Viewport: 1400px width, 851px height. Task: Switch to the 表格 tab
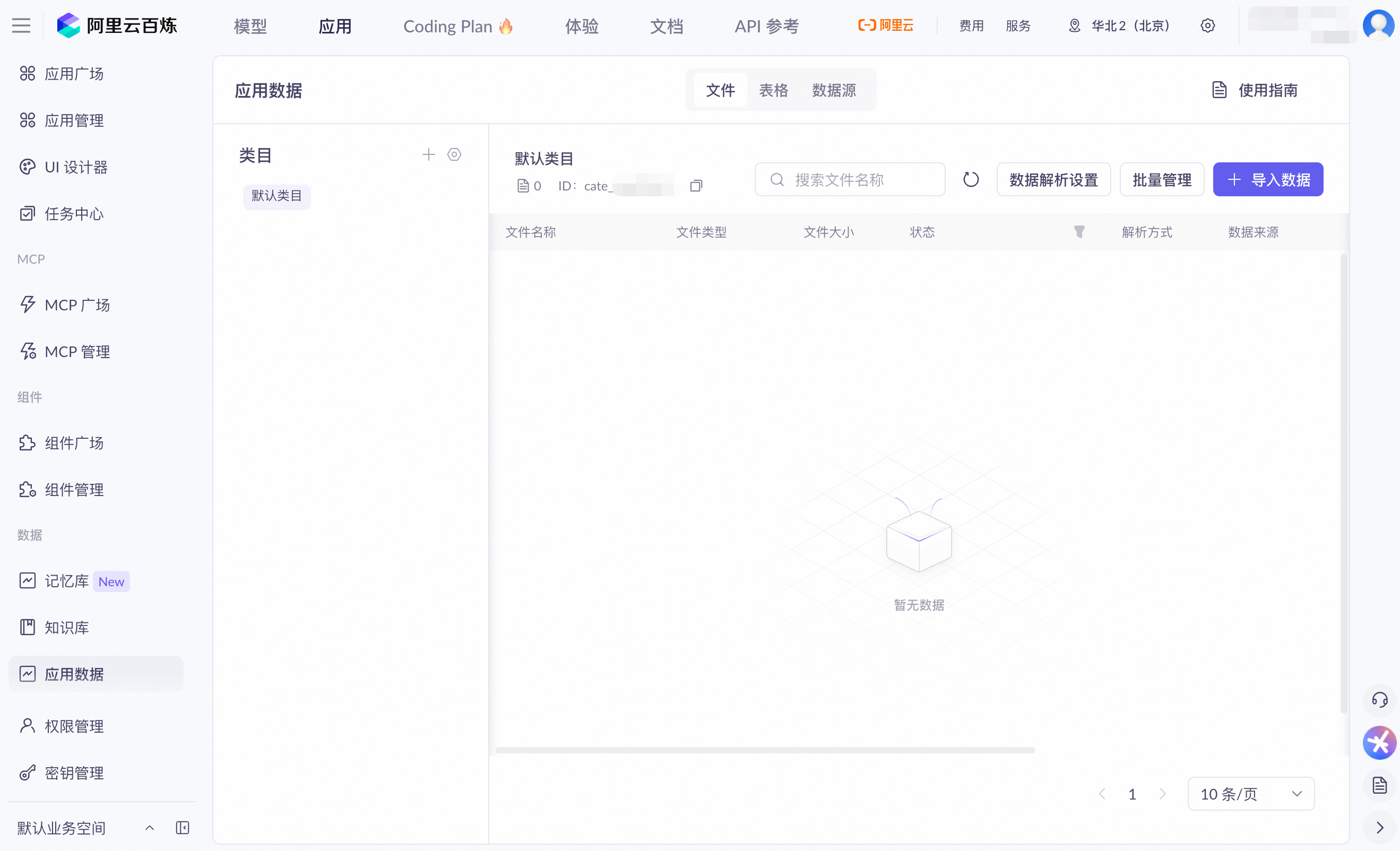coord(773,90)
